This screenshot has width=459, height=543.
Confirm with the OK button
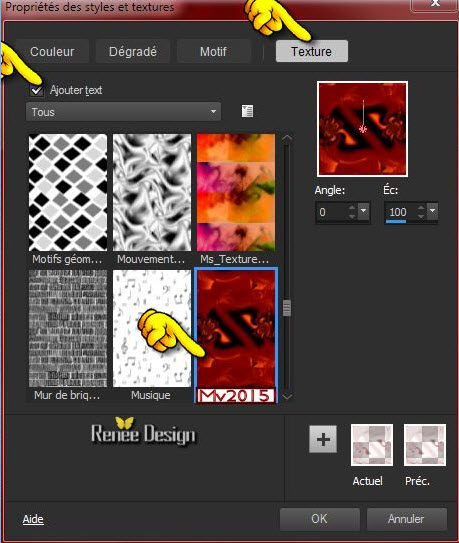pos(319,519)
